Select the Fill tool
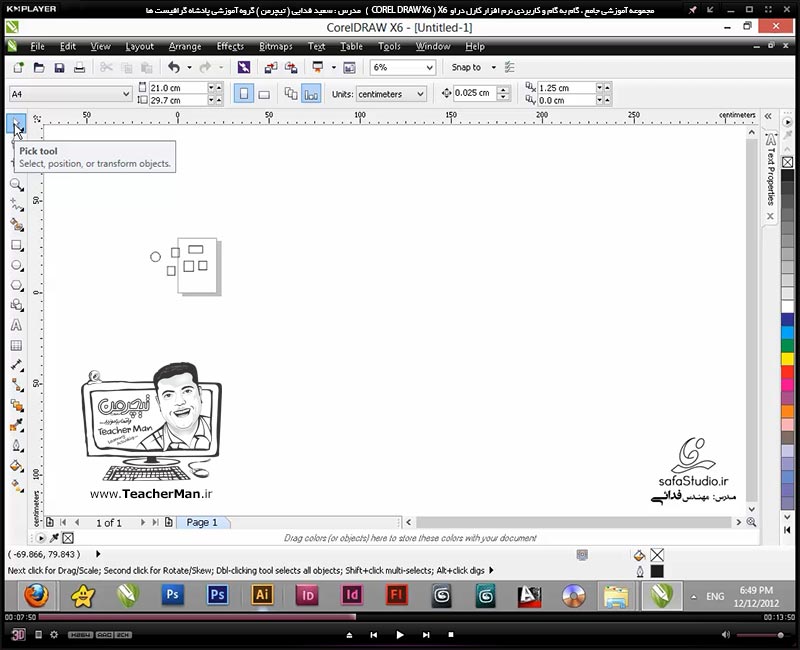Image resolution: width=800 pixels, height=650 pixels. point(16,466)
